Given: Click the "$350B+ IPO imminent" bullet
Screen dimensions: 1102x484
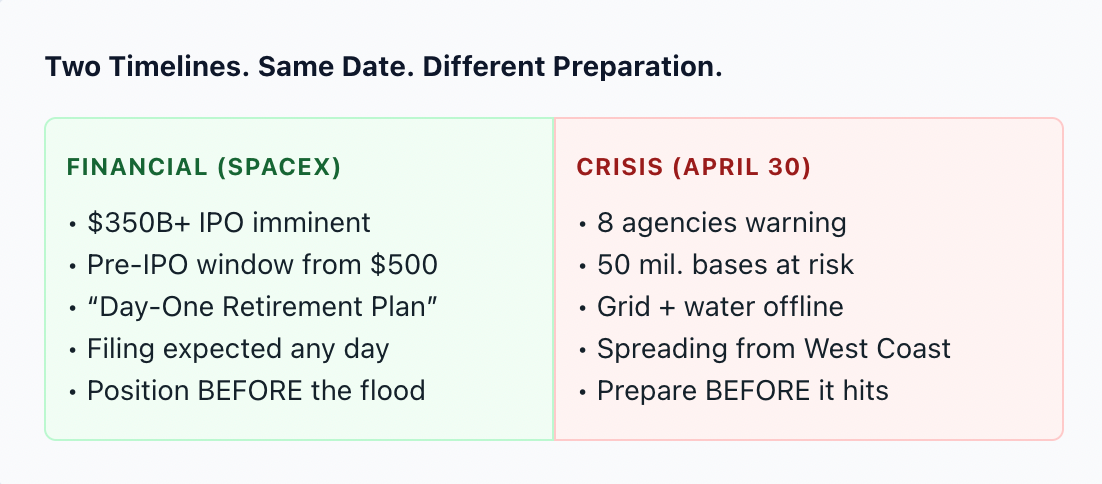Looking at the screenshot, I should click(228, 223).
